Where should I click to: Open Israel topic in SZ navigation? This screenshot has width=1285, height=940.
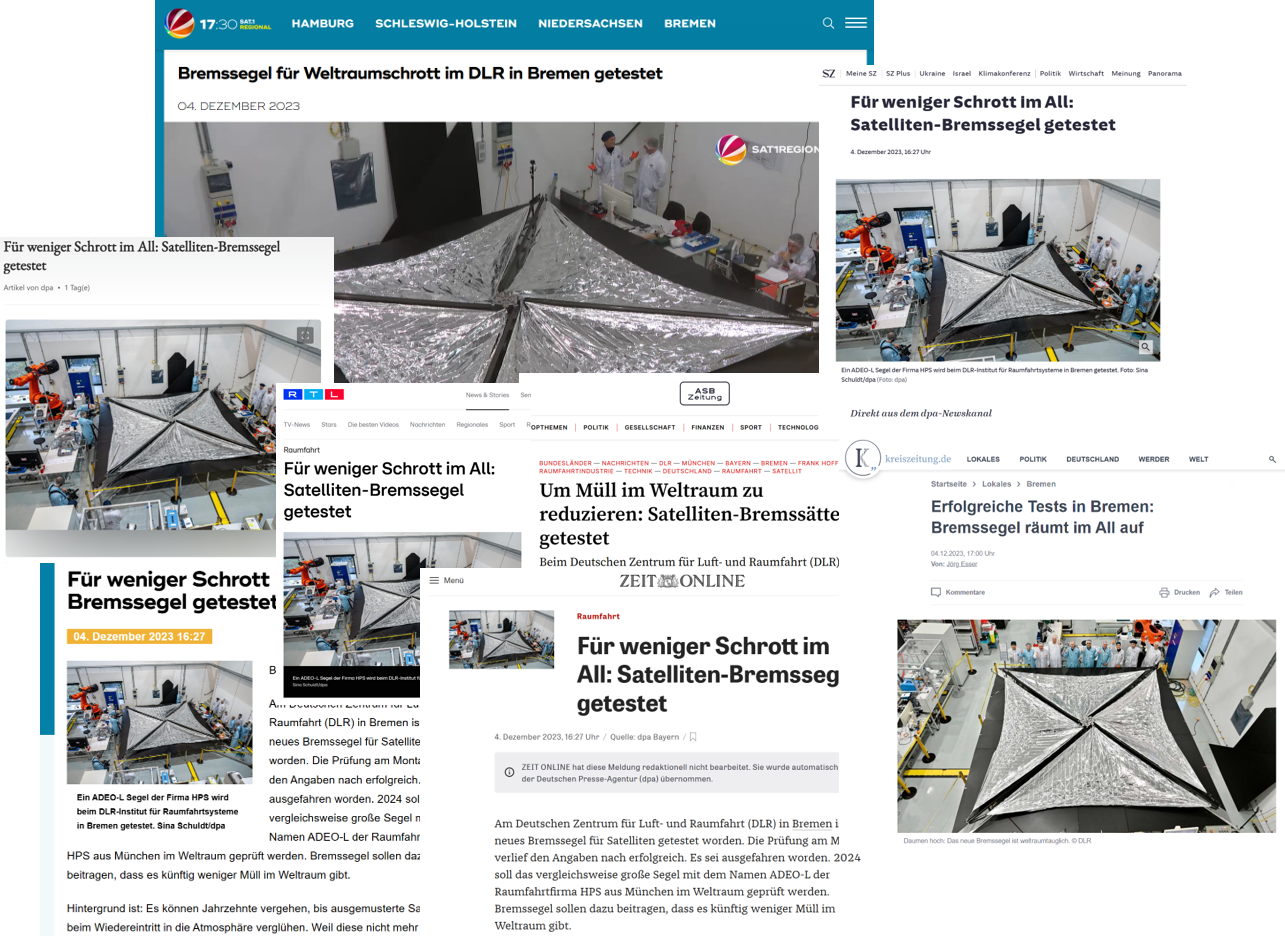[961, 73]
